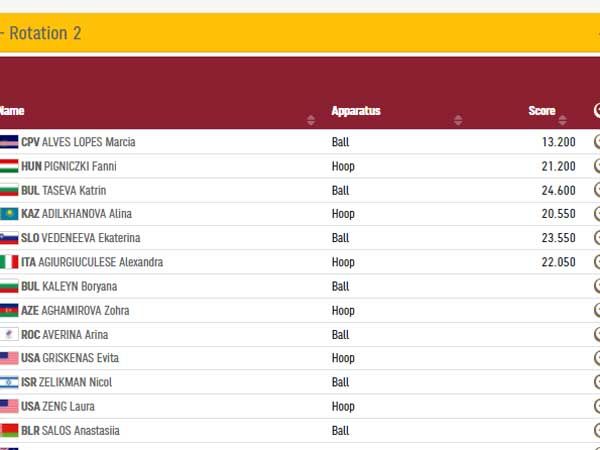600x450 pixels.
Task: Click the Kazakhstan flag beside ADILKHANOVA Alina
Action: tap(9, 214)
